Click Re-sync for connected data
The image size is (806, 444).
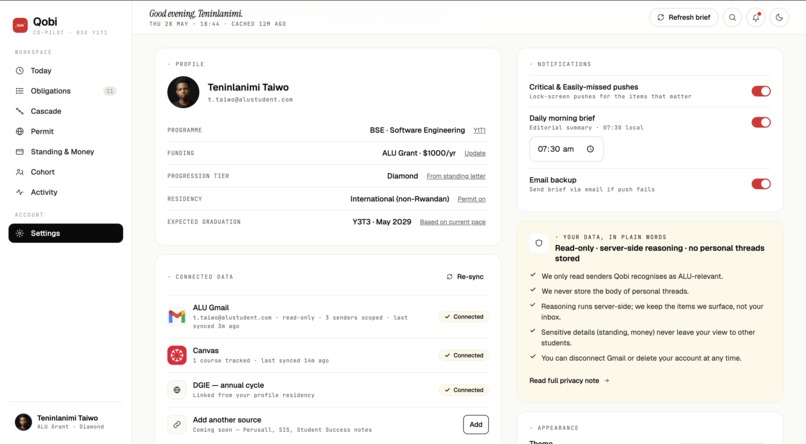(465, 276)
